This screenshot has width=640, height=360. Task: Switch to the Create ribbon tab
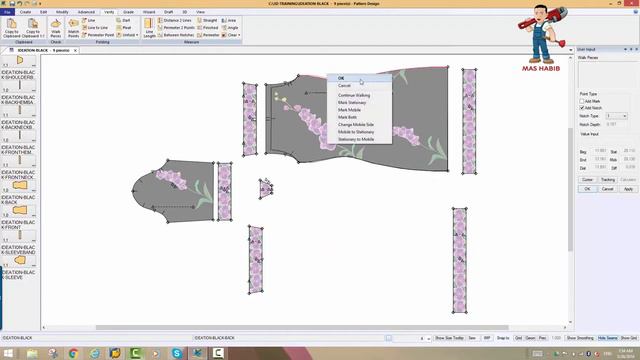coord(25,12)
